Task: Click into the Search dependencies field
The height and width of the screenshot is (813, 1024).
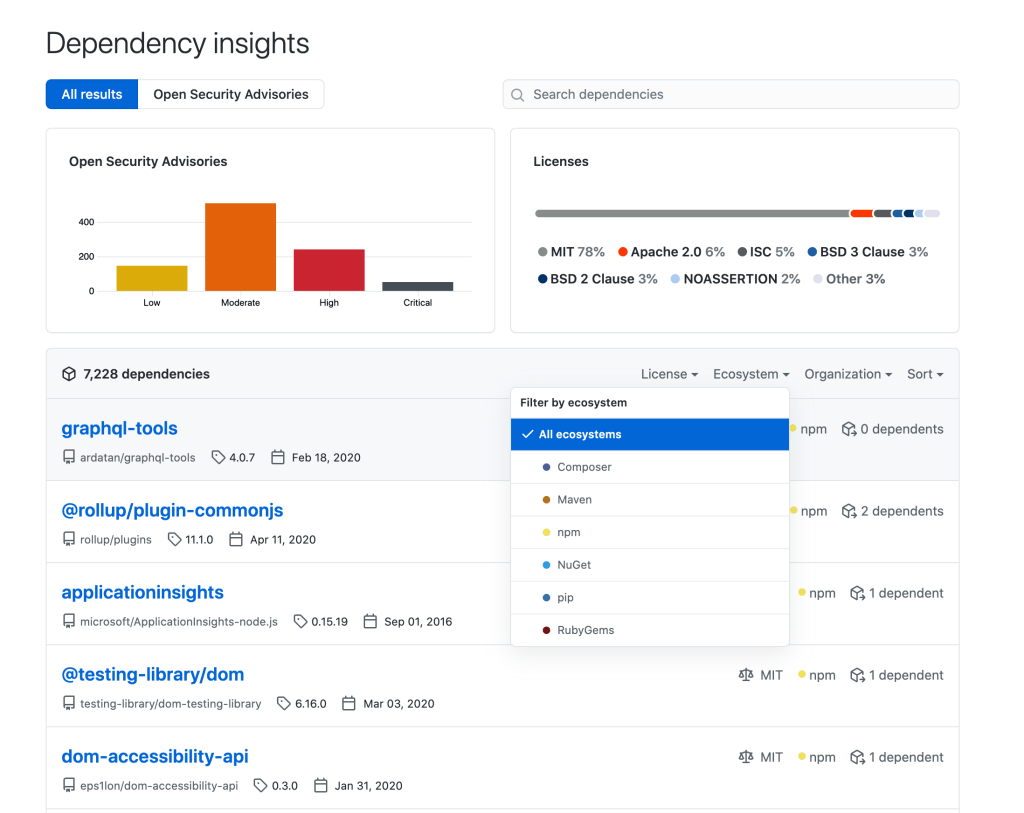Action: [740, 94]
